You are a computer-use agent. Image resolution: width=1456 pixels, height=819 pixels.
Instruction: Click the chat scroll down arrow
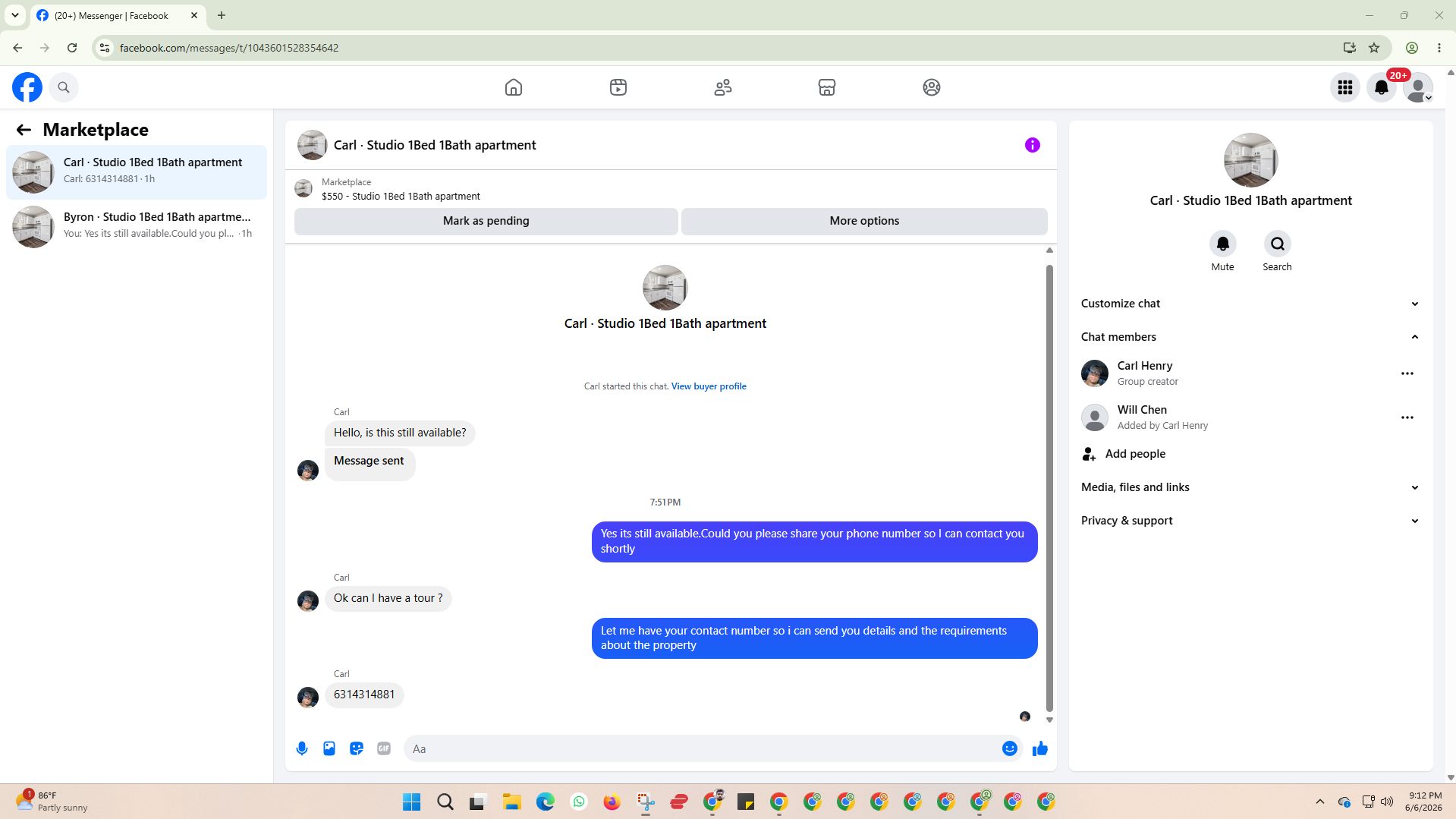click(x=1049, y=720)
